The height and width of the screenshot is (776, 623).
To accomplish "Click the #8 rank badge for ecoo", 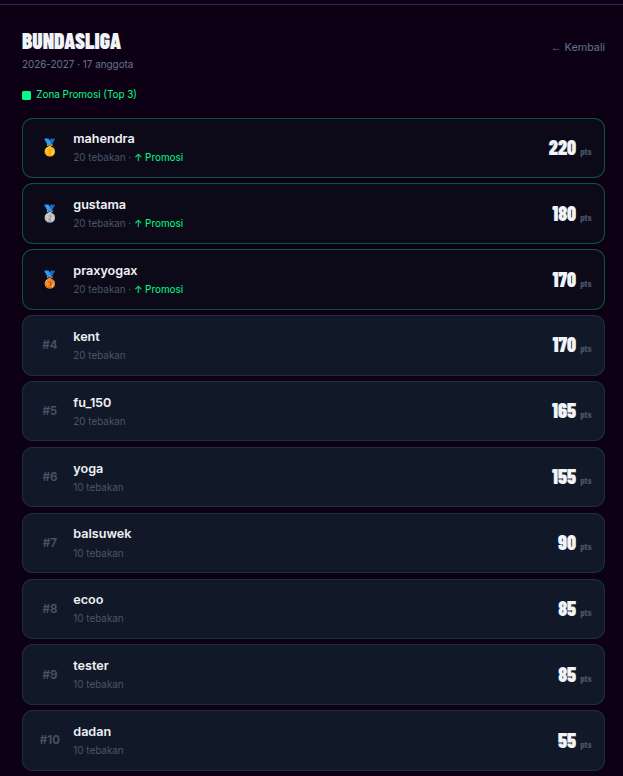I will coord(49,609).
